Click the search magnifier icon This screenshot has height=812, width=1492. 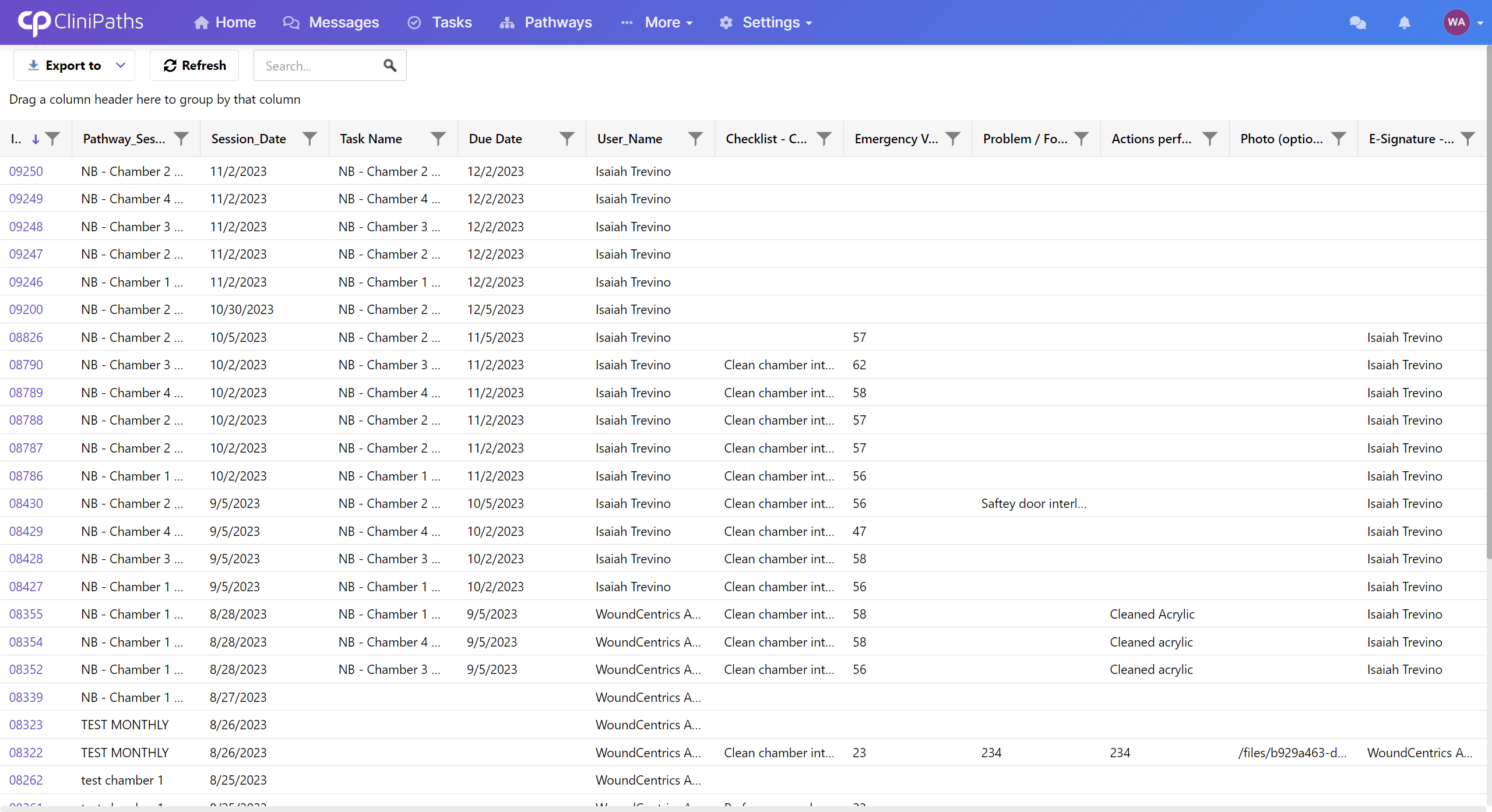coord(390,65)
